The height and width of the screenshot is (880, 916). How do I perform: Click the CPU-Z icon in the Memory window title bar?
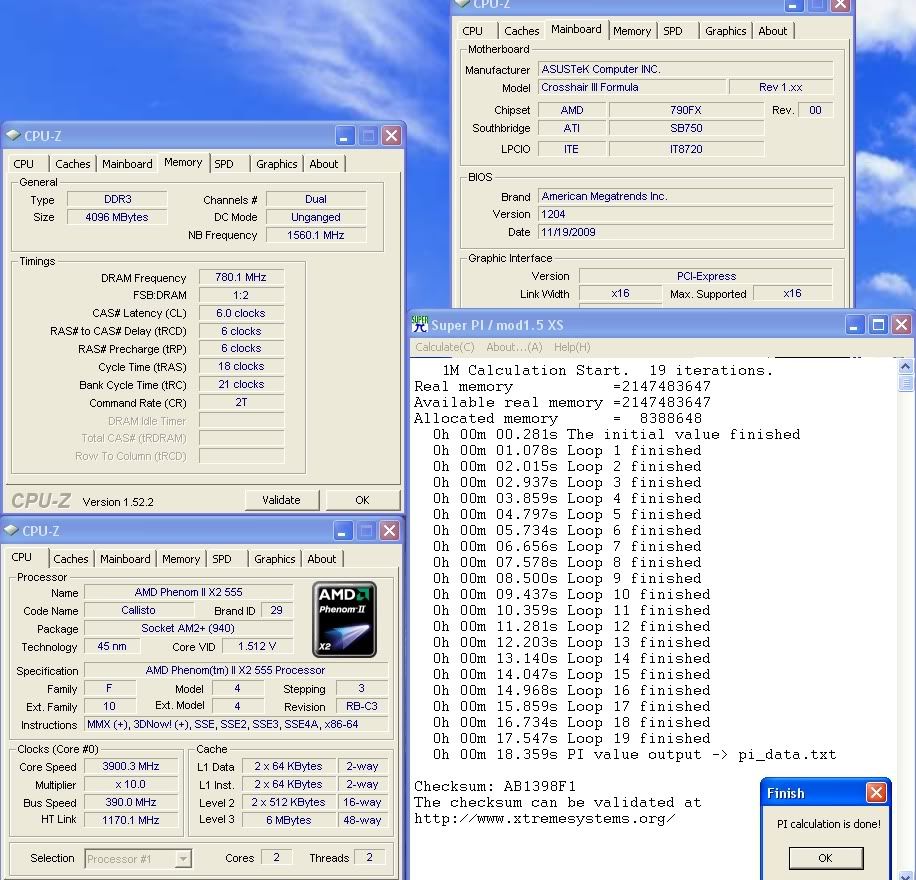point(12,136)
